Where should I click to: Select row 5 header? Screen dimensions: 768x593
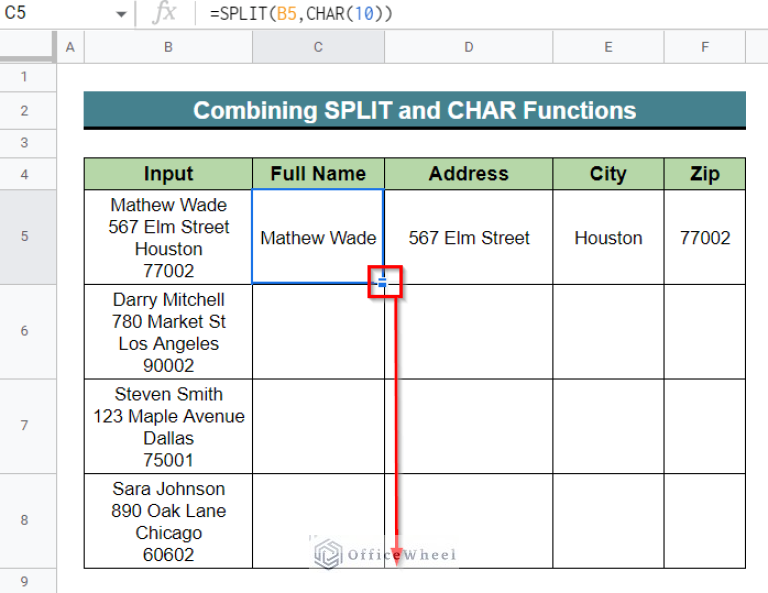click(27, 237)
